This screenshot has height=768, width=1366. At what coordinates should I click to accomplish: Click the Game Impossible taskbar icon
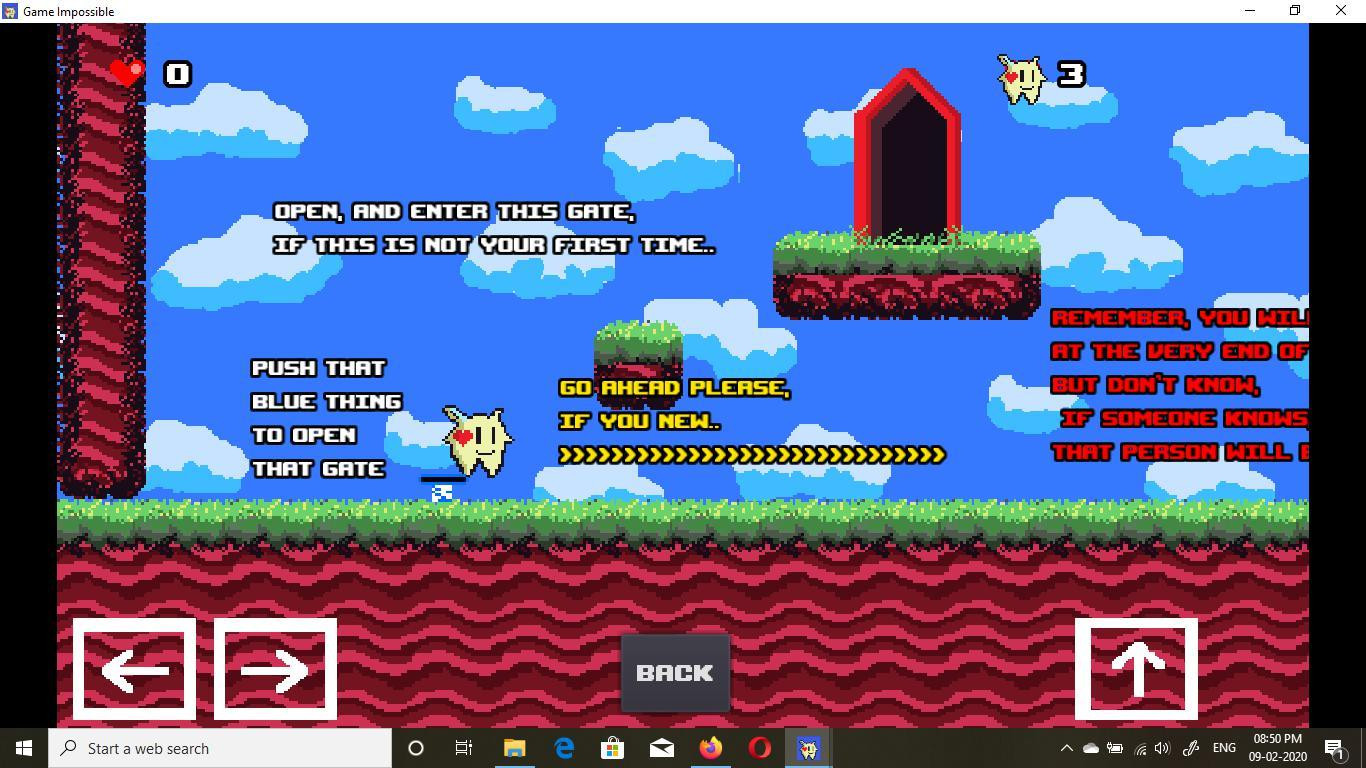(x=809, y=748)
